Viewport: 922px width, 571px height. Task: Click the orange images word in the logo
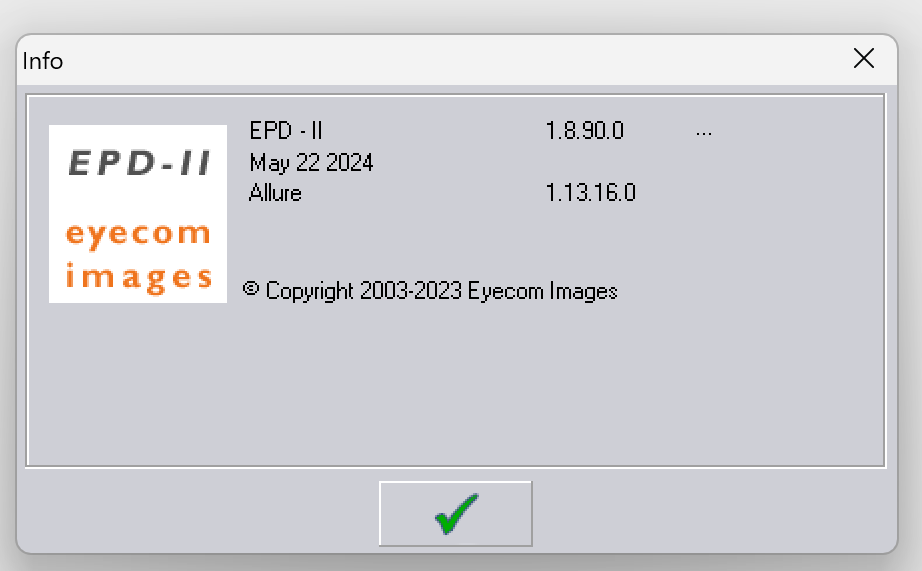[x=138, y=275]
